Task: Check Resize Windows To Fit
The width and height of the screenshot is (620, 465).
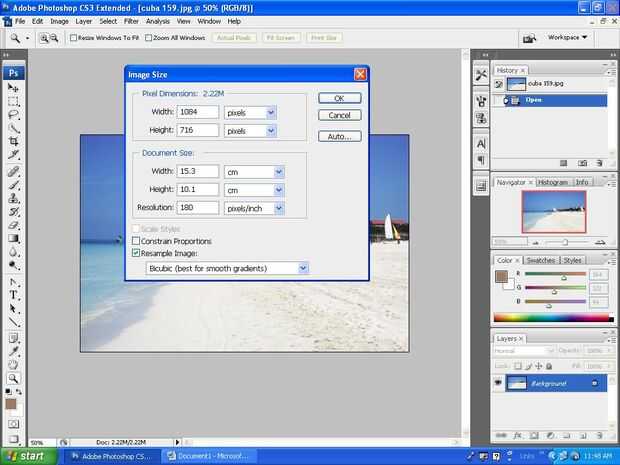Action: tap(74, 38)
